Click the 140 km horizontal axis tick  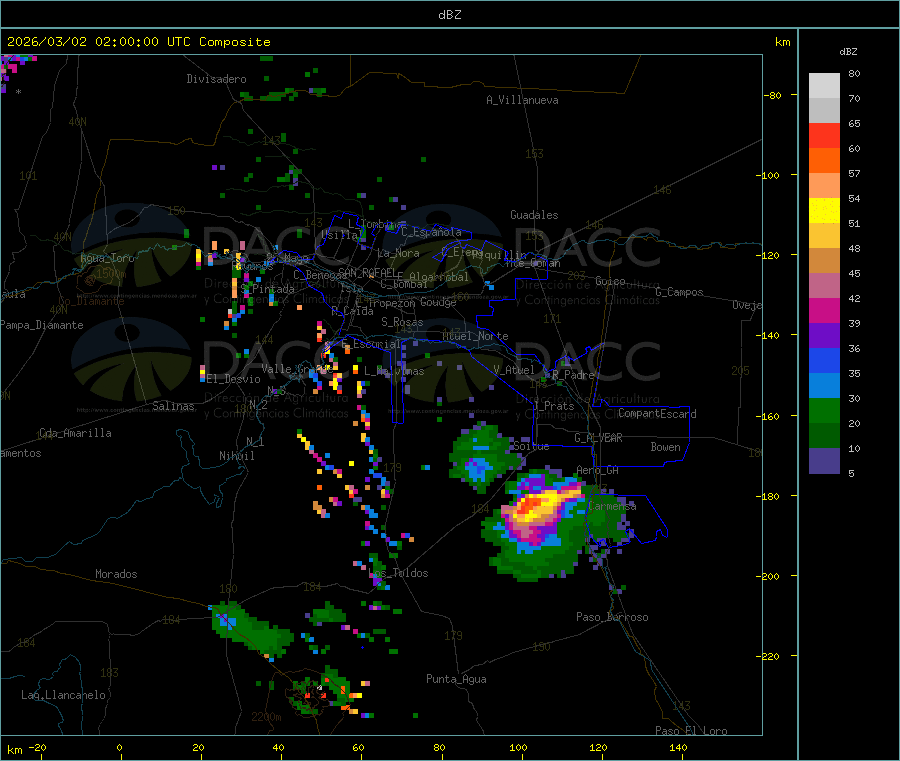point(678,747)
